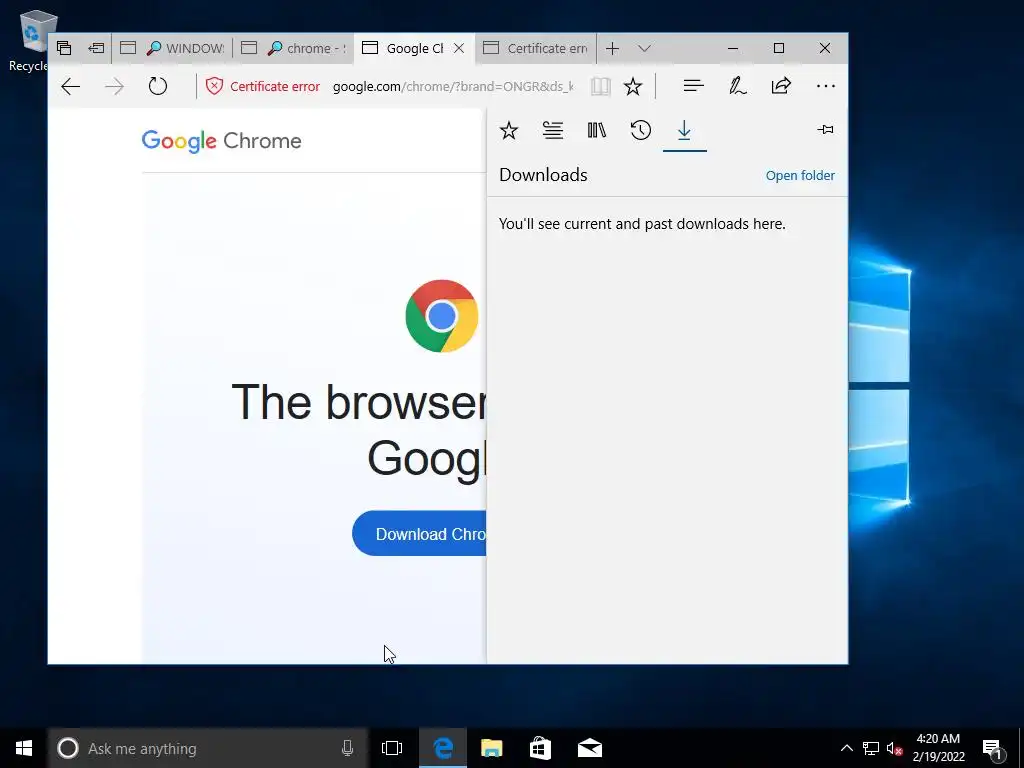Click the Google Chrome logo header
The width and height of the screenshot is (1024, 768).
221,141
